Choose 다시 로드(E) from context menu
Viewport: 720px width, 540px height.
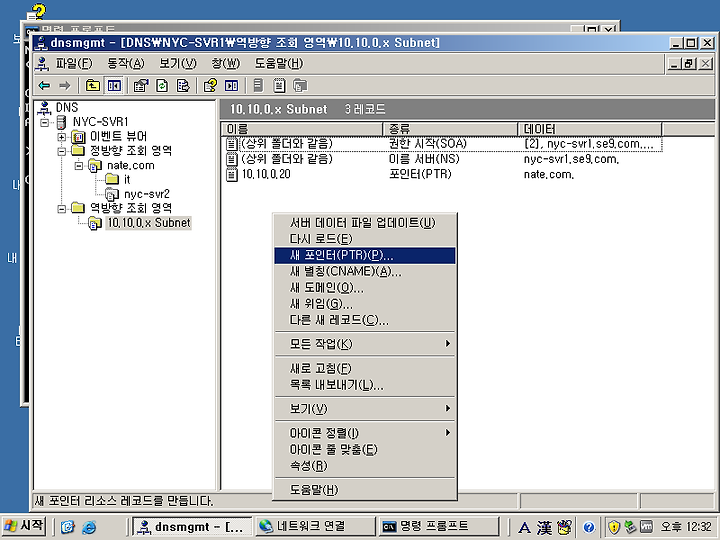[365, 239]
